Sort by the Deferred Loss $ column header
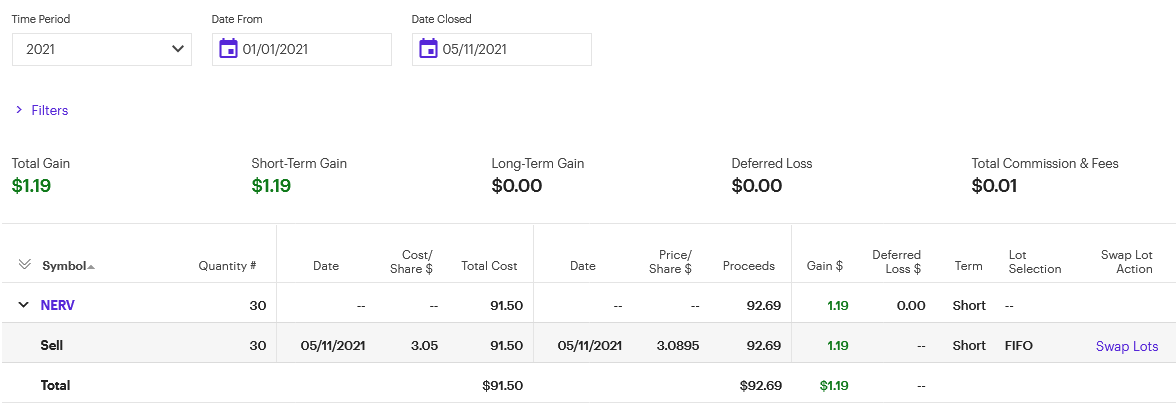The width and height of the screenshot is (1176, 412). point(896,262)
